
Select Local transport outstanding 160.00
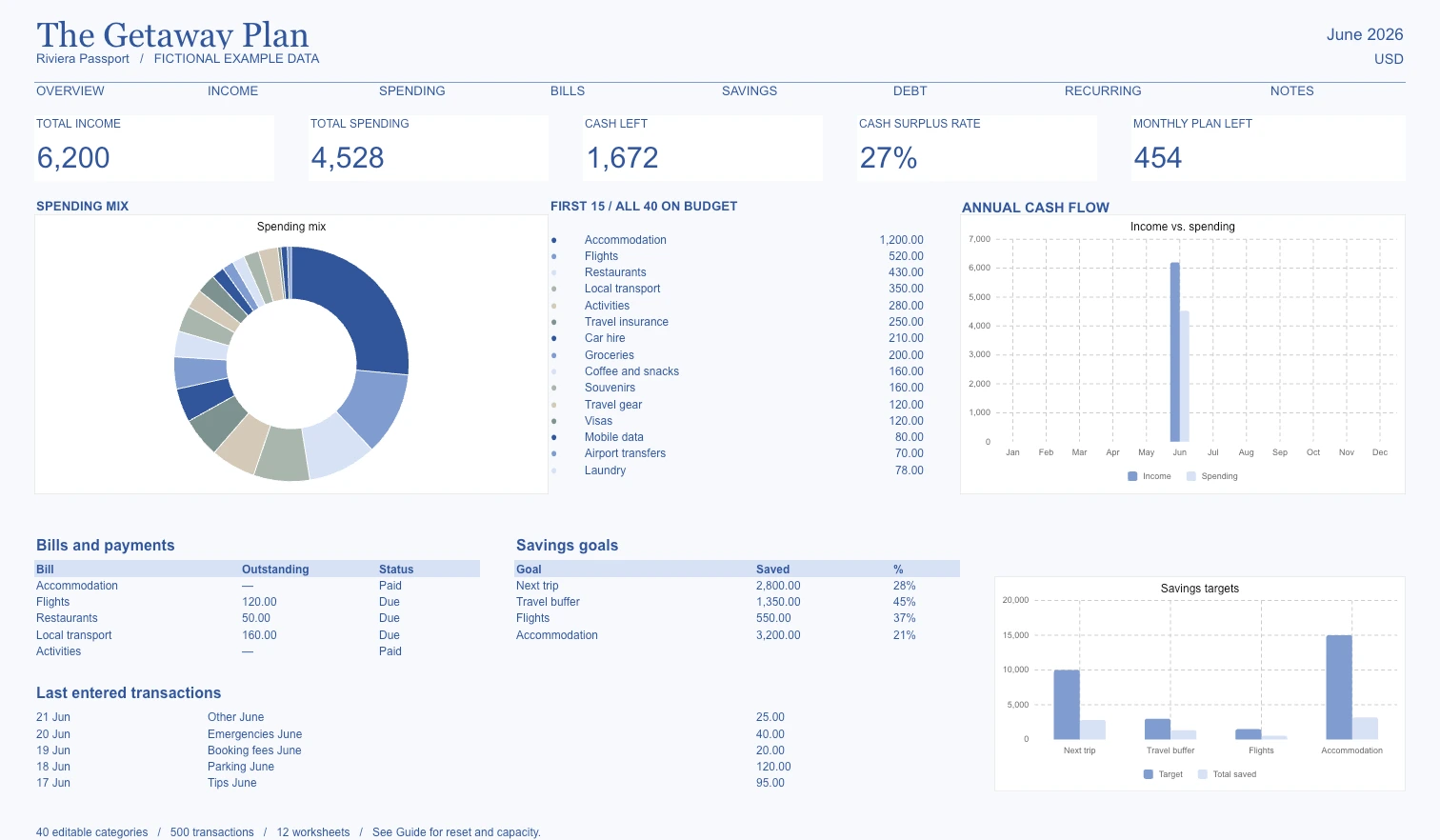(x=259, y=635)
